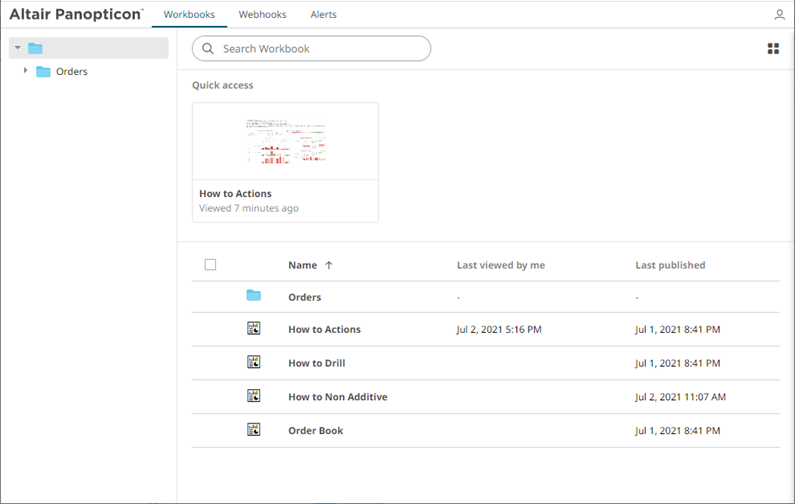Expand the Orders folder in sidebar

coord(26,71)
